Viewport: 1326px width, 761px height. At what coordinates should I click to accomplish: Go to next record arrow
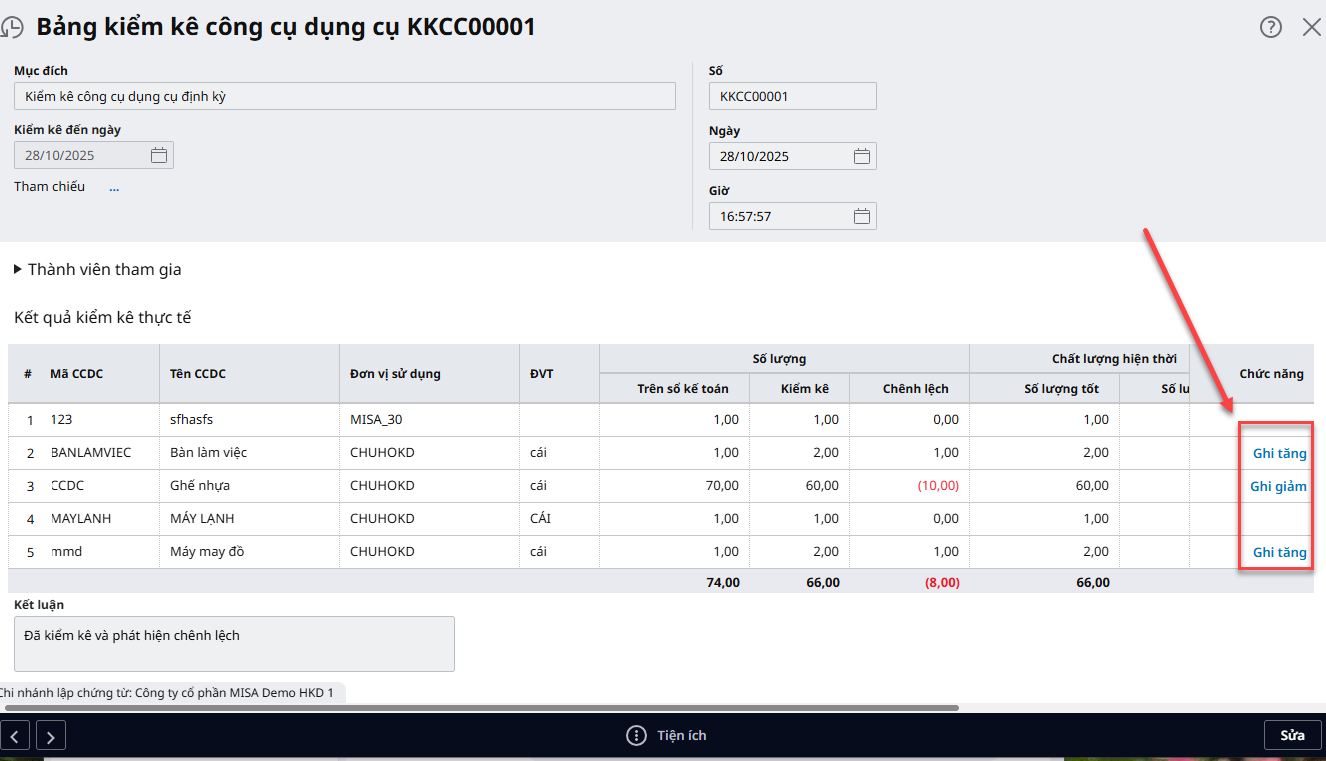pos(51,736)
